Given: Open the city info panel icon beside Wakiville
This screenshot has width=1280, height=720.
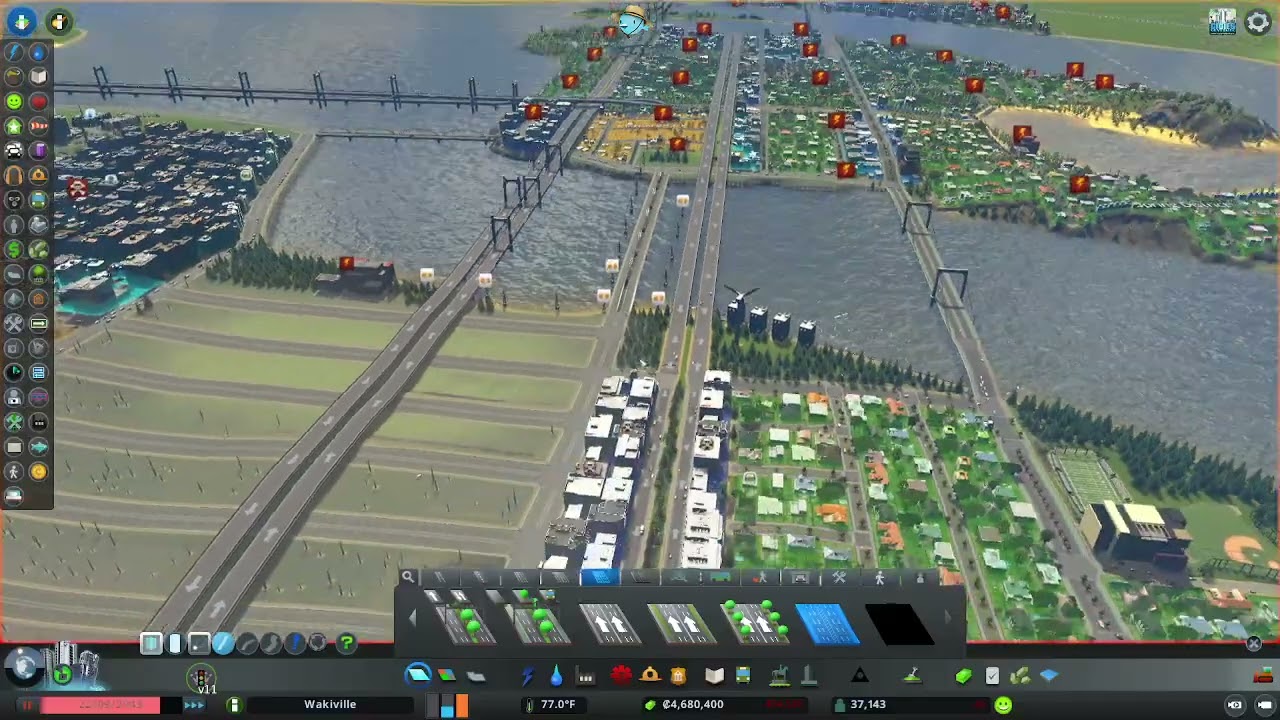Looking at the screenshot, I should pyautogui.click(x=234, y=705).
